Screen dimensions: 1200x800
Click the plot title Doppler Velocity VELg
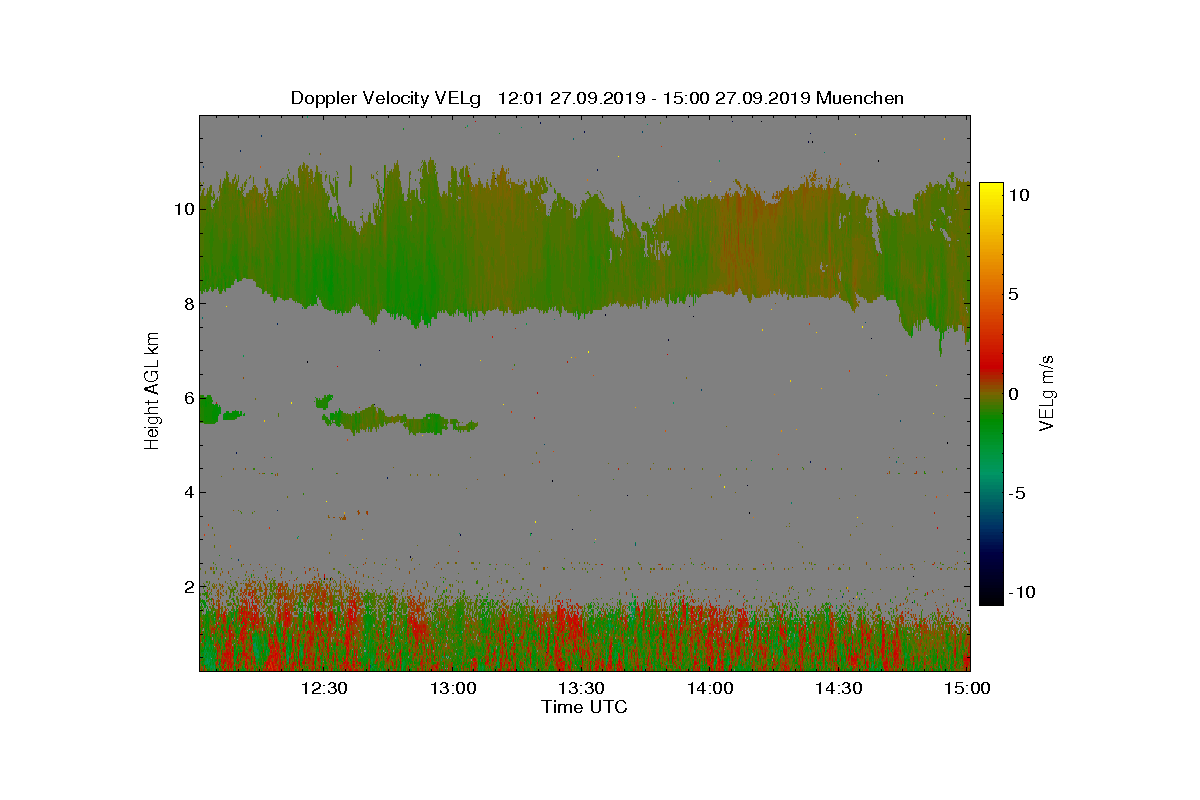pos(385,98)
